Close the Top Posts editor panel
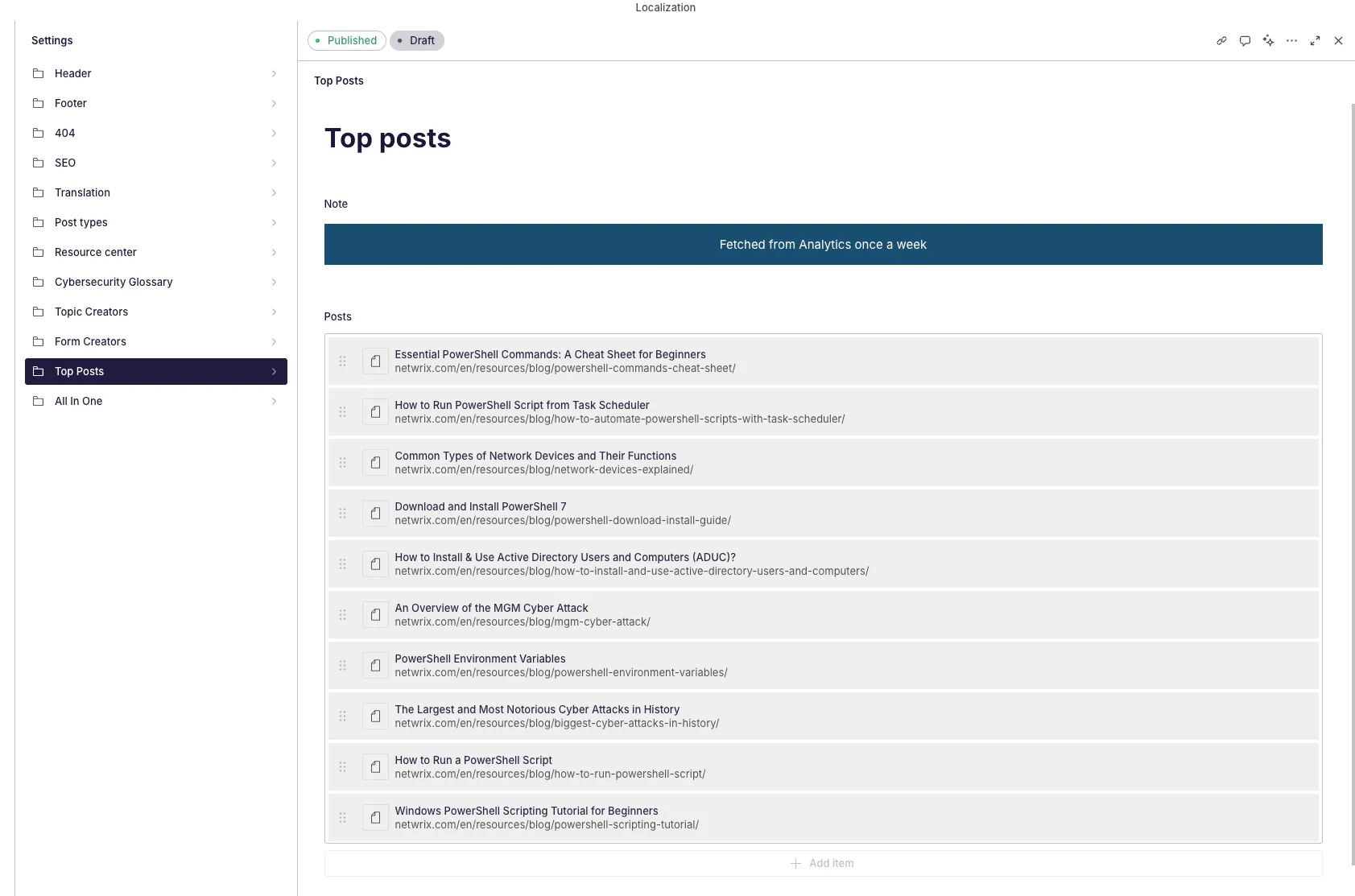Screen dimensions: 1355x896 coord(1338,40)
